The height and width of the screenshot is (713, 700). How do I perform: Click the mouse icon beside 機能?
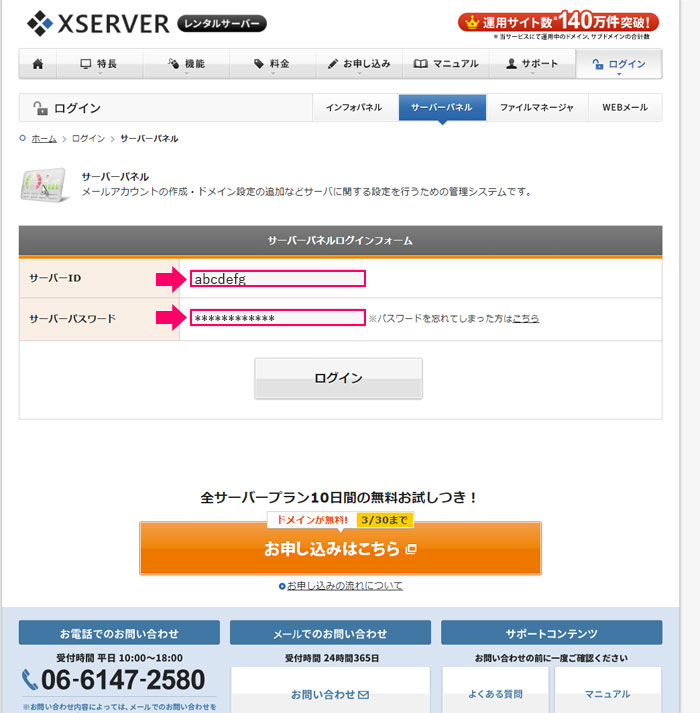click(x=173, y=64)
